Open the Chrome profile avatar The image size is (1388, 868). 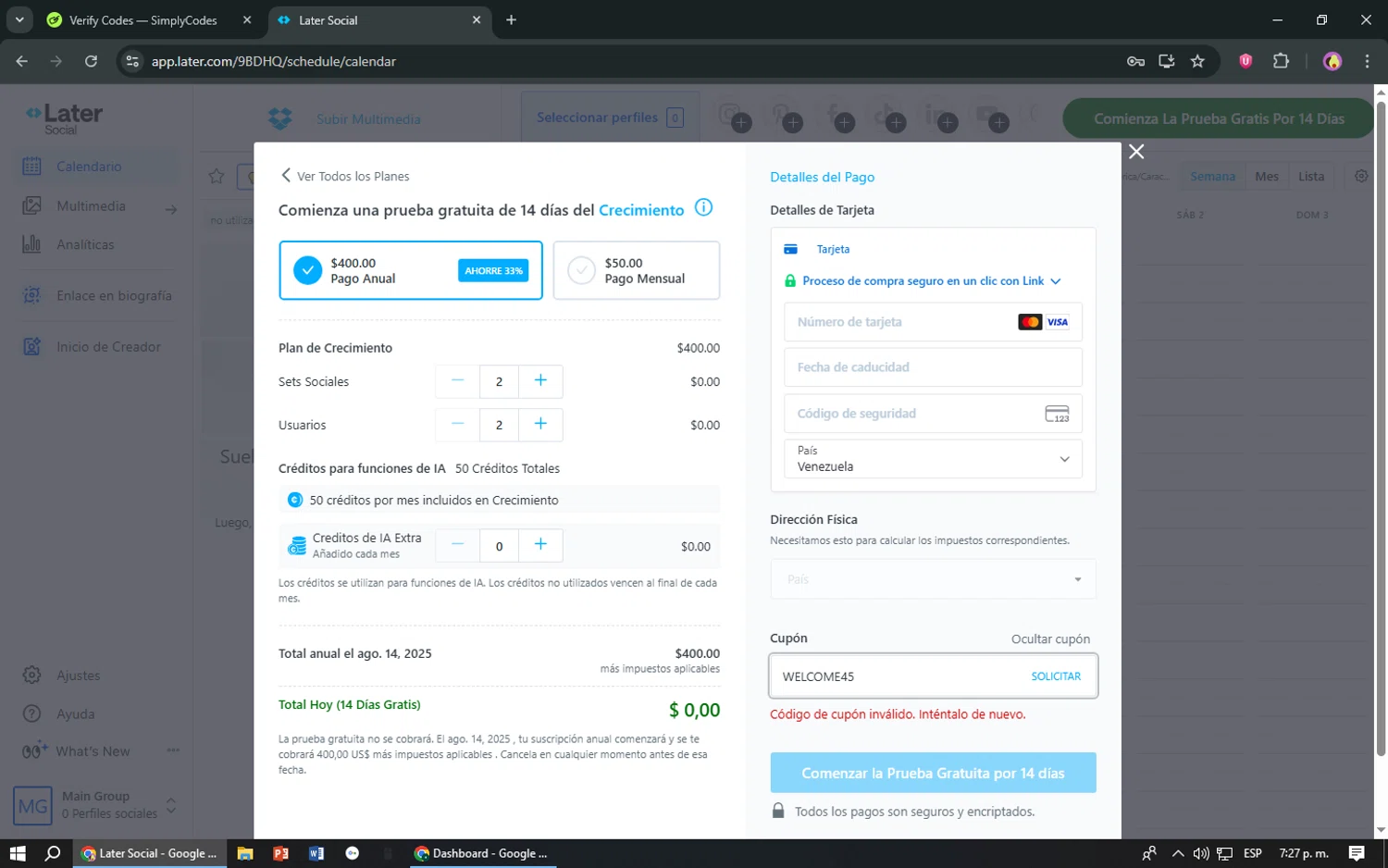[1332, 61]
